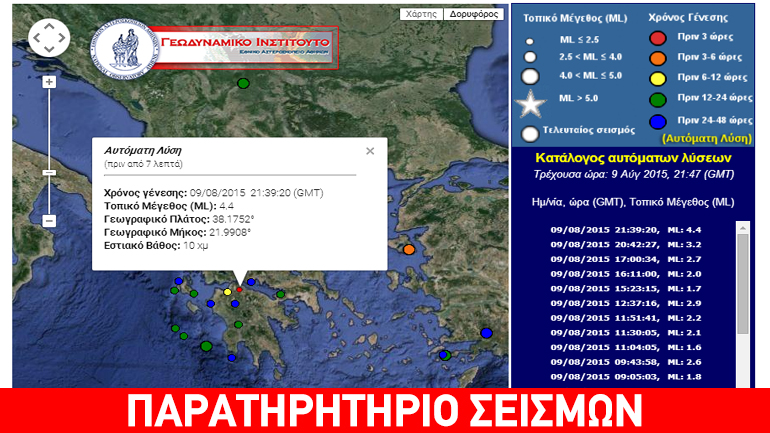
Task: Close the Αυτόματη Λύση info popup
Action: pos(370,151)
